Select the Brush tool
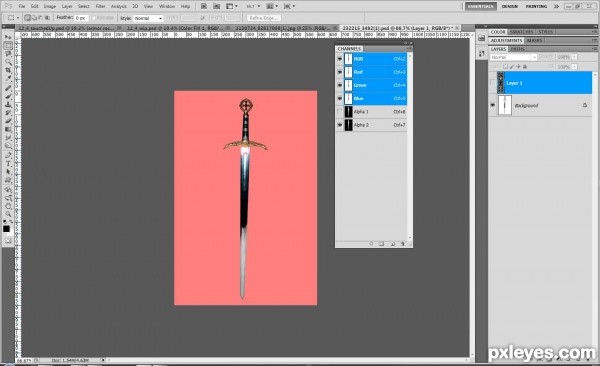Viewport: 600px width, 366px height. tap(8, 96)
